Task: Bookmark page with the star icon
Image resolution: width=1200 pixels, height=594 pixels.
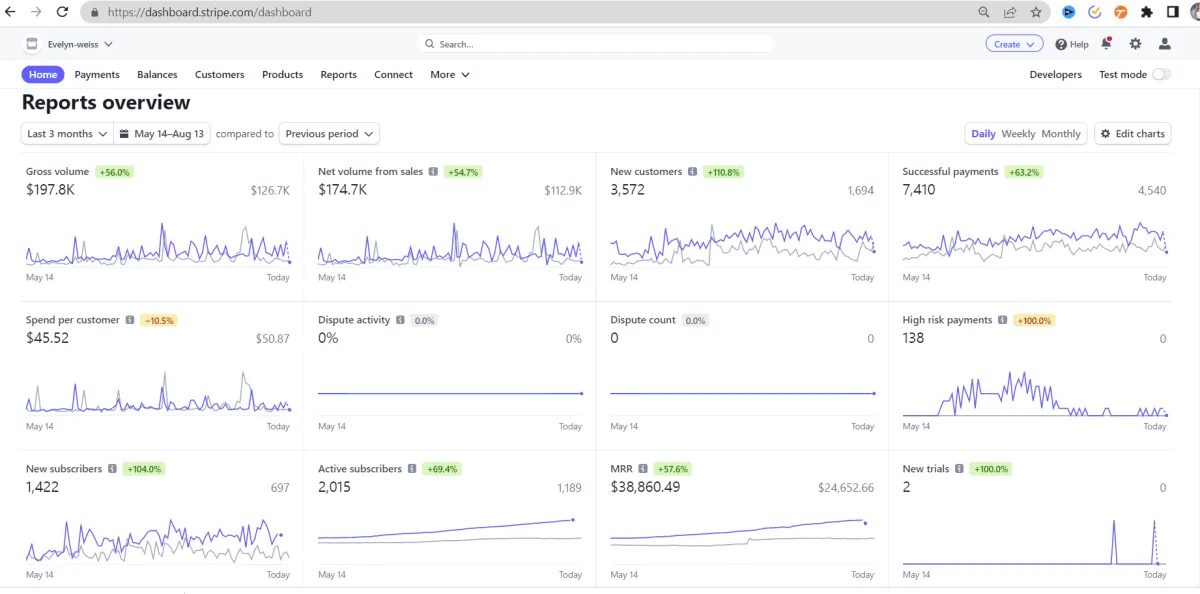Action: point(1036,13)
